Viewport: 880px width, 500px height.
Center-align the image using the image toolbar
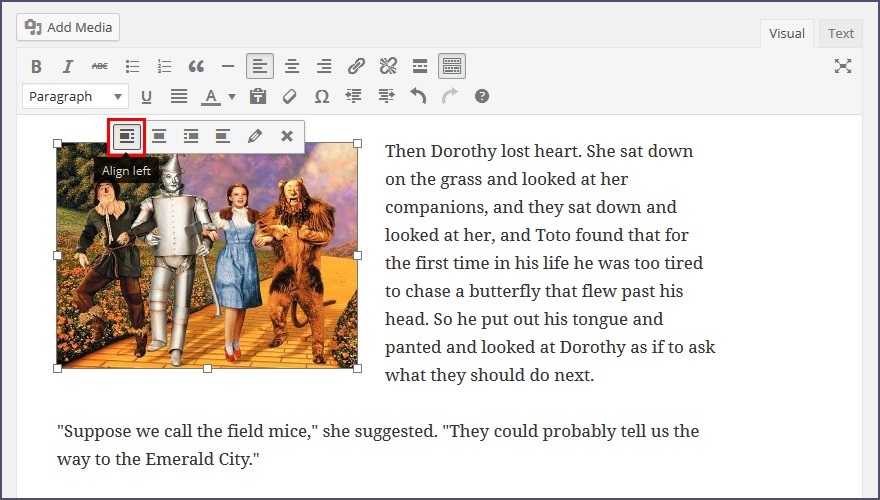(x=159, y=136)
